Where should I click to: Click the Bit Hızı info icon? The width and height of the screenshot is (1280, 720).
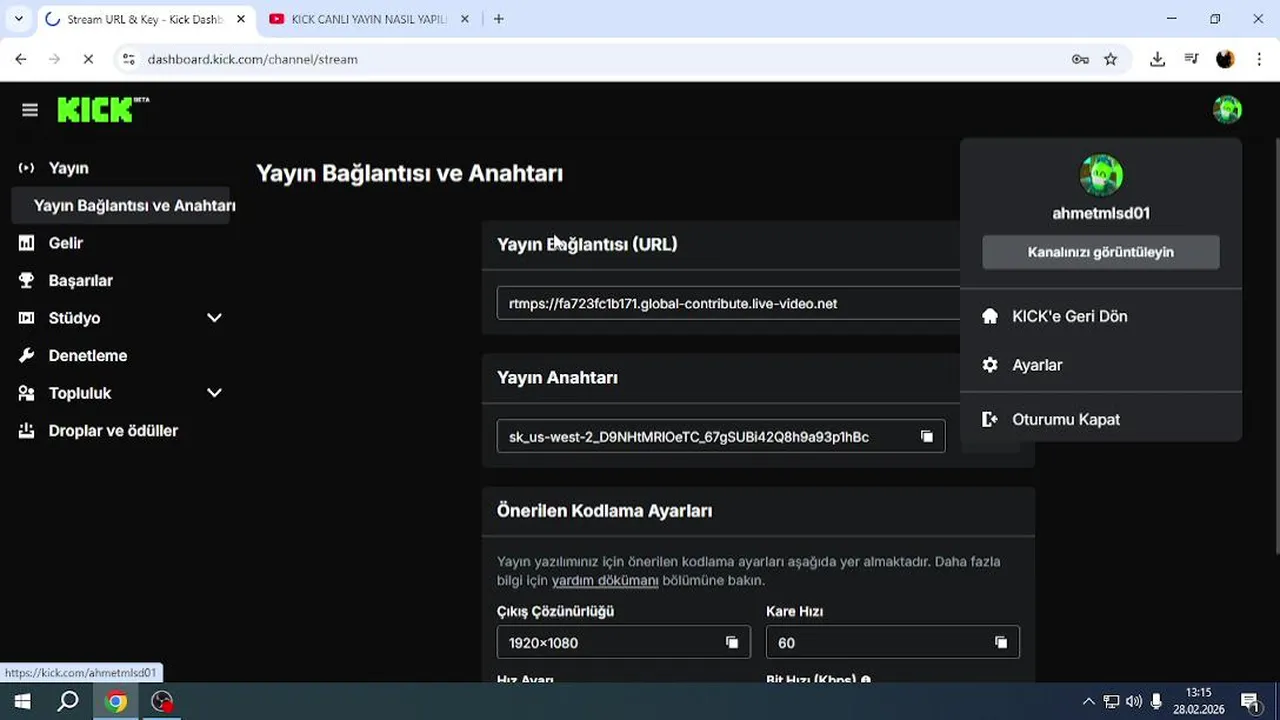(866, 680)
